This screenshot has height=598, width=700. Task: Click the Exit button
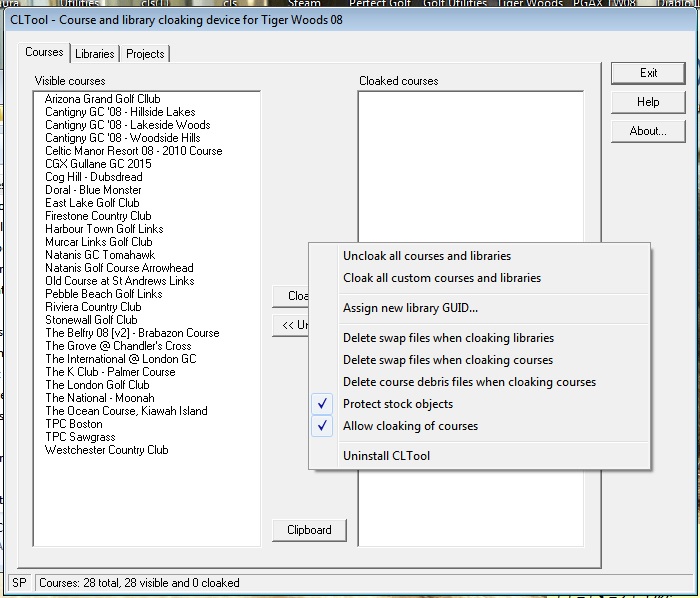[648, 73]
